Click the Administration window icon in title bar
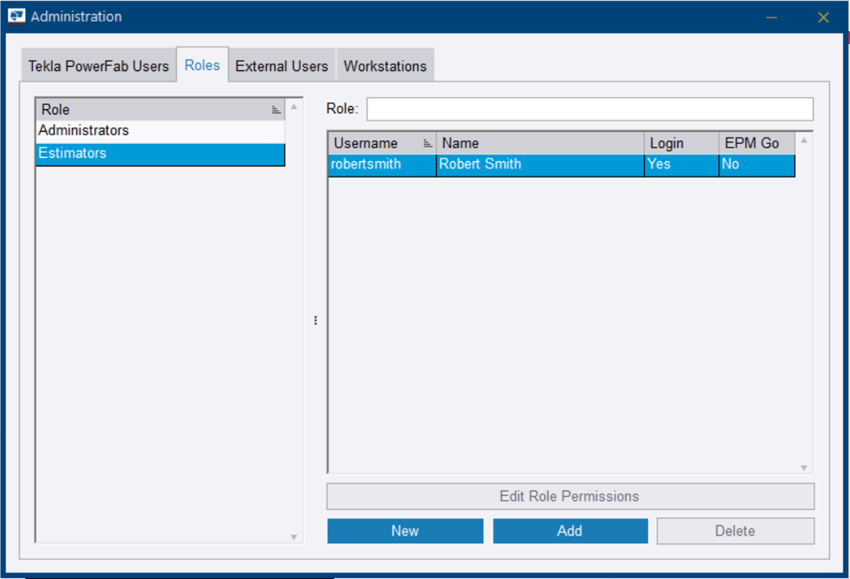850x579 pixels. tap(16, 17)
